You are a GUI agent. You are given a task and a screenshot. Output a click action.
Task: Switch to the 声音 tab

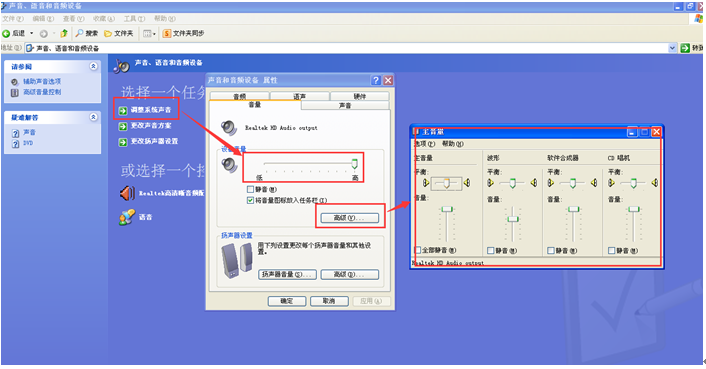[x=345, y=105]
